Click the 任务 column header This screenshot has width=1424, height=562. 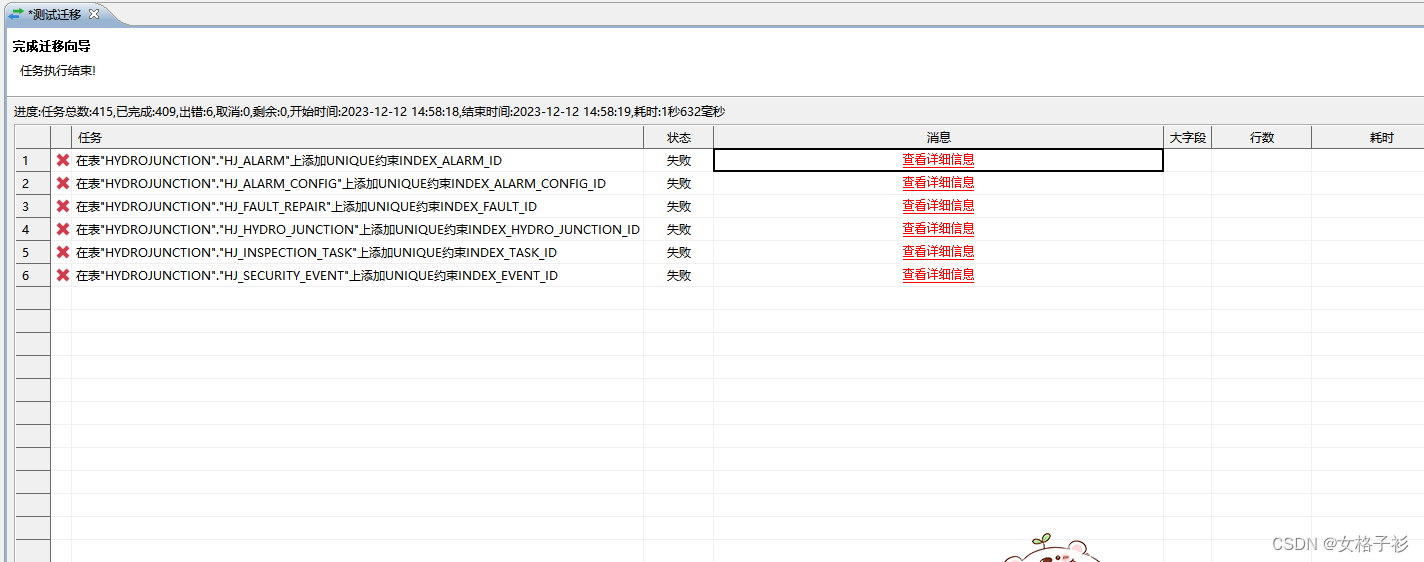[357, 137]
